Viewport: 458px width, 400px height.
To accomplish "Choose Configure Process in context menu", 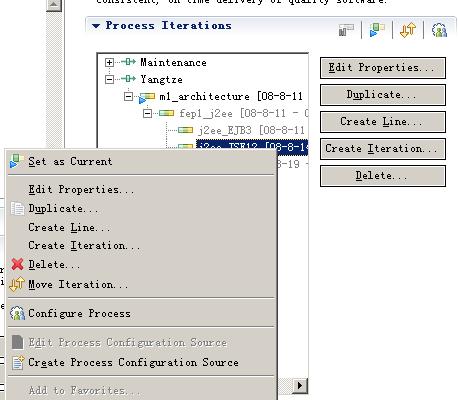I will (141, 313).
